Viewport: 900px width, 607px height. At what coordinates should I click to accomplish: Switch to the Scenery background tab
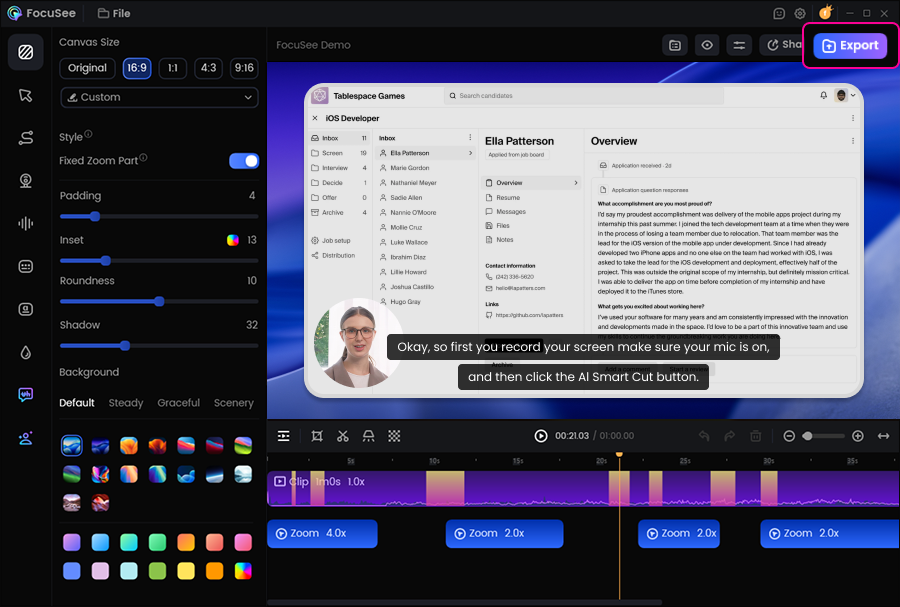(233, 403)
